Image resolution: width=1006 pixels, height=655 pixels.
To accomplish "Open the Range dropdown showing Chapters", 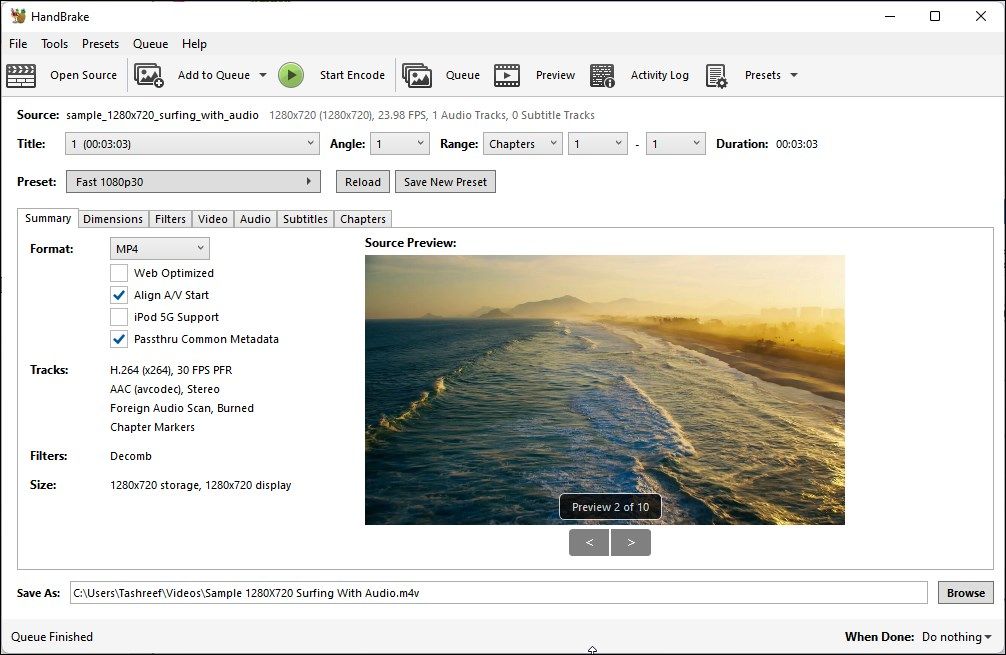I will coord(522,143).
